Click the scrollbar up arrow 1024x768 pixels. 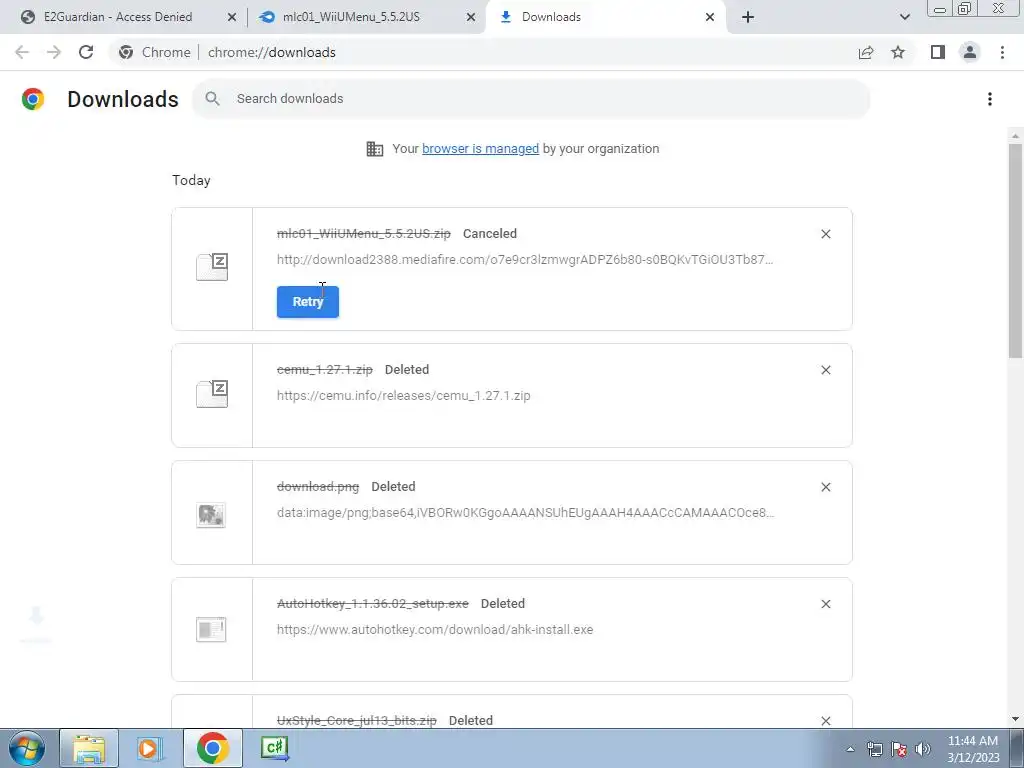[x=1015, y=136]
